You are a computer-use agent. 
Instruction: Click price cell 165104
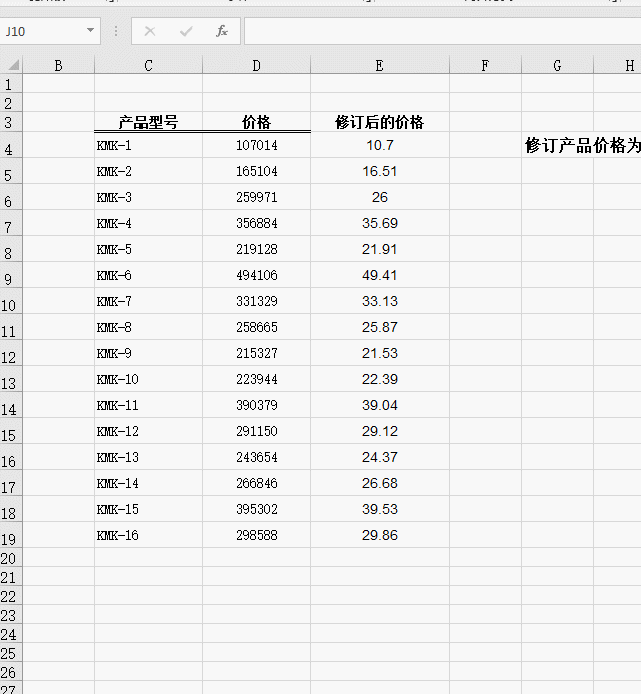point(256,171)
